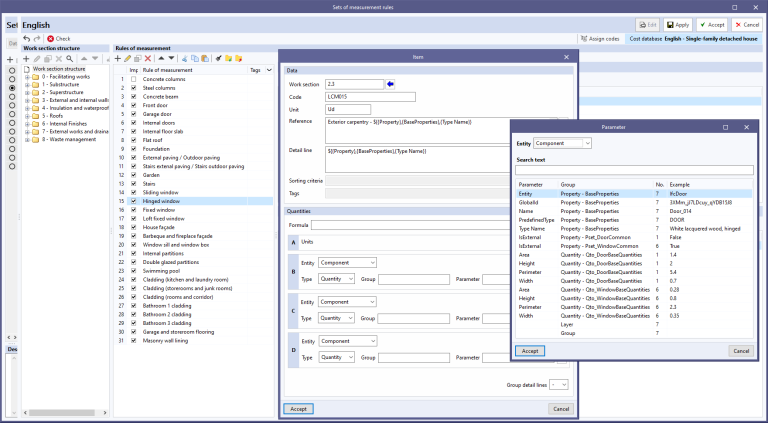The width and height of the screenshot is (768, 423).
Task: Click Cancel in the Item dialog
Action: [x=559, y=409]
